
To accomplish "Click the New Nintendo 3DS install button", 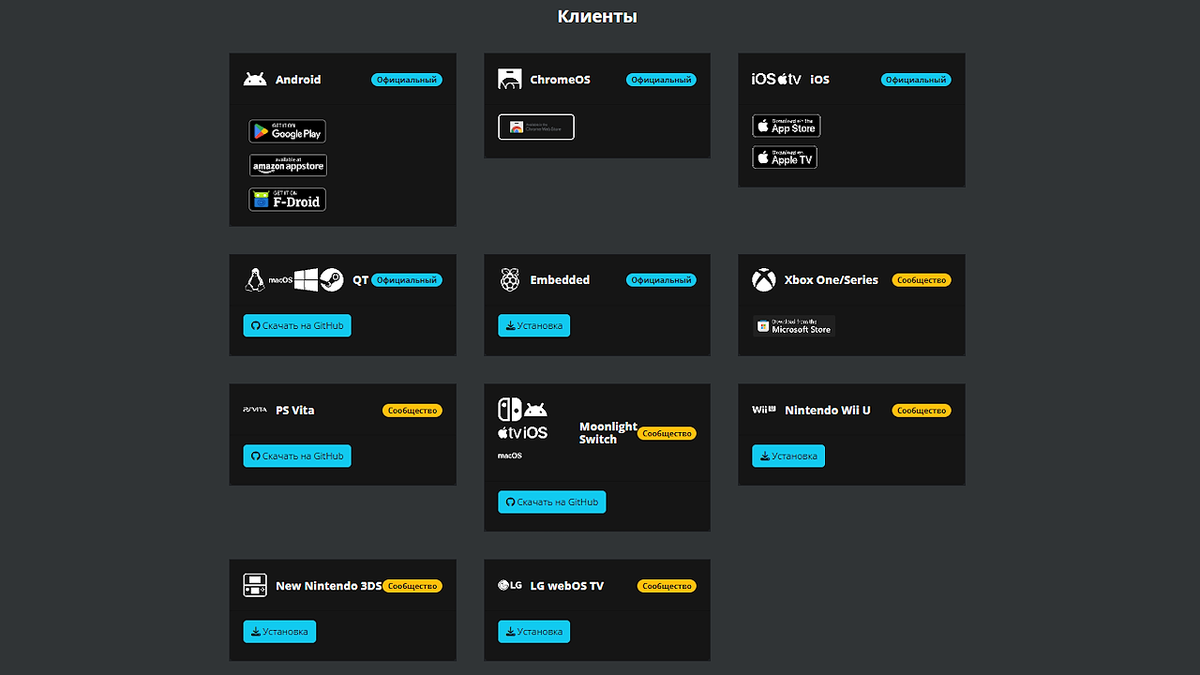I will [x=280, y=632].
